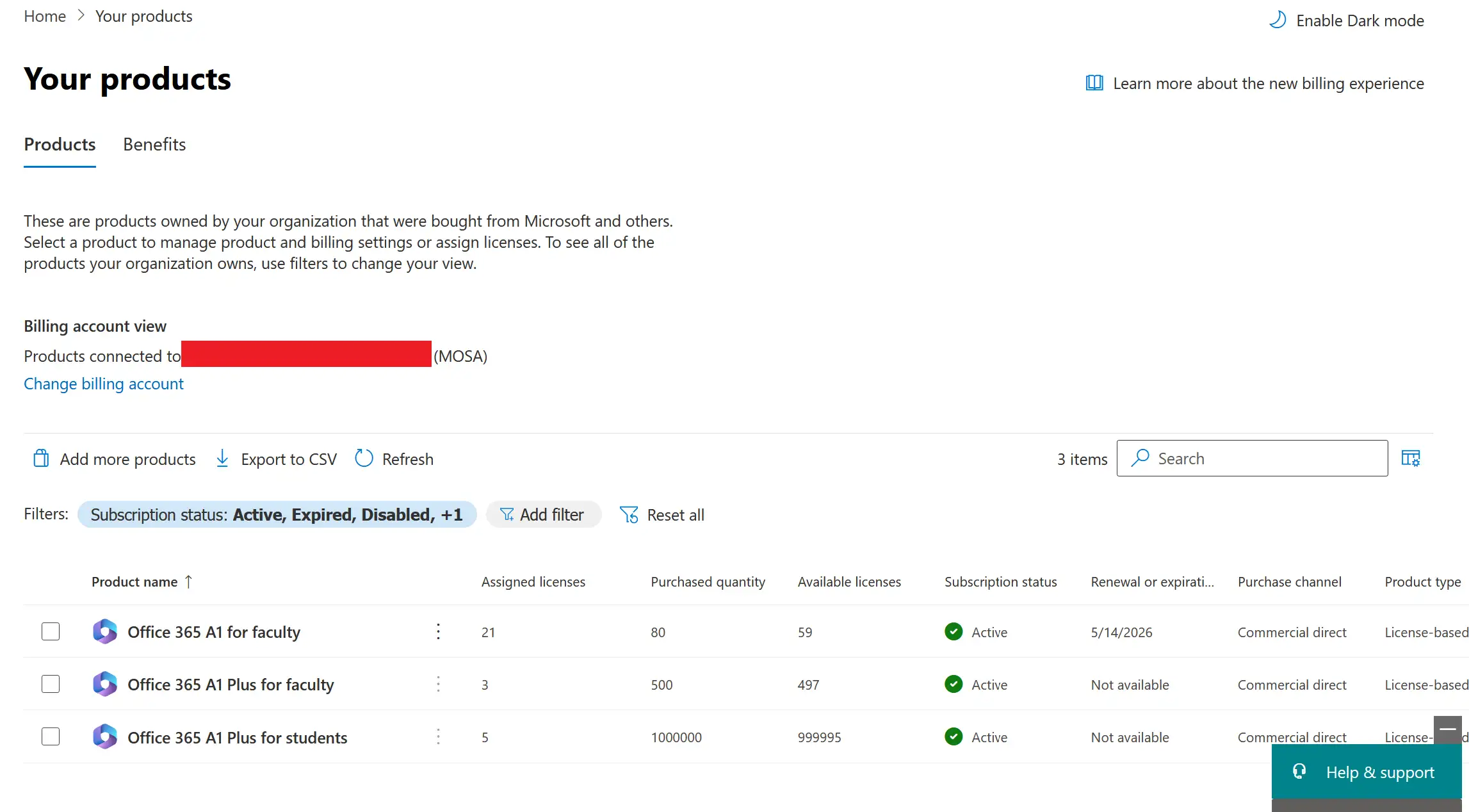Sort by Subscription status column header
The image size is (1469, 812).
1000,581
